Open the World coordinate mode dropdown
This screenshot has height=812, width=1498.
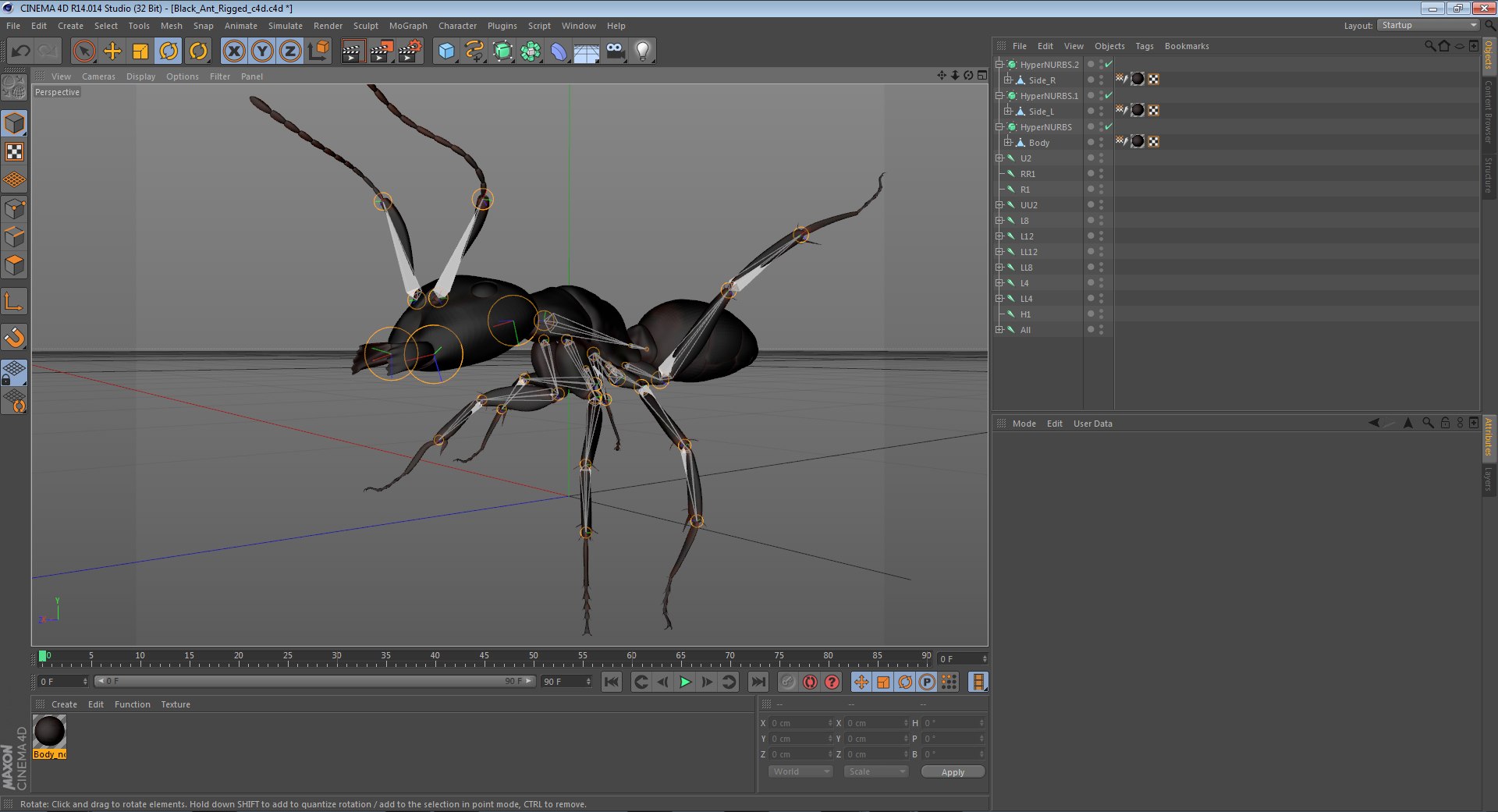(x=800, y=771)
